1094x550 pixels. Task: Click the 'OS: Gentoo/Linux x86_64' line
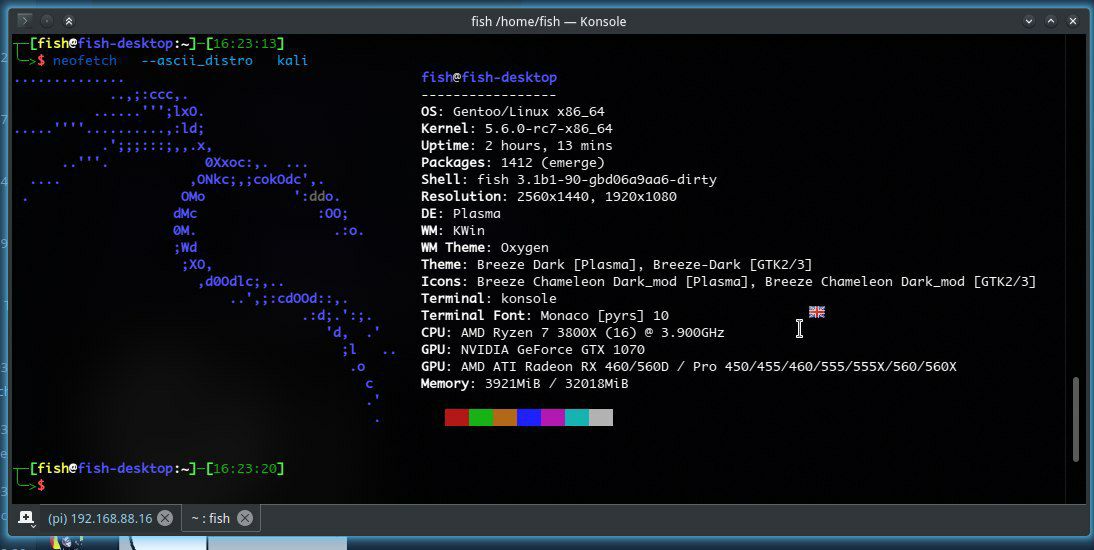(513, 112)
